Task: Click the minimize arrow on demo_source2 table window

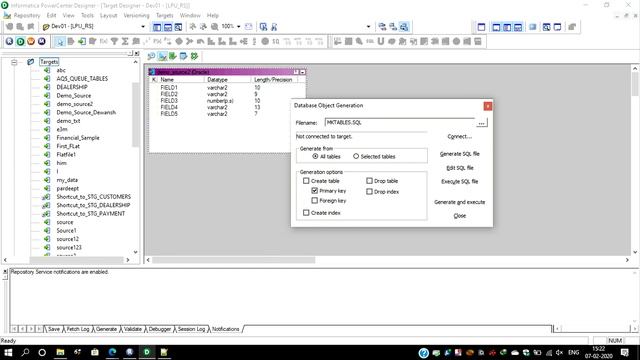Action: pyautogui.click(x=302, y=72)
